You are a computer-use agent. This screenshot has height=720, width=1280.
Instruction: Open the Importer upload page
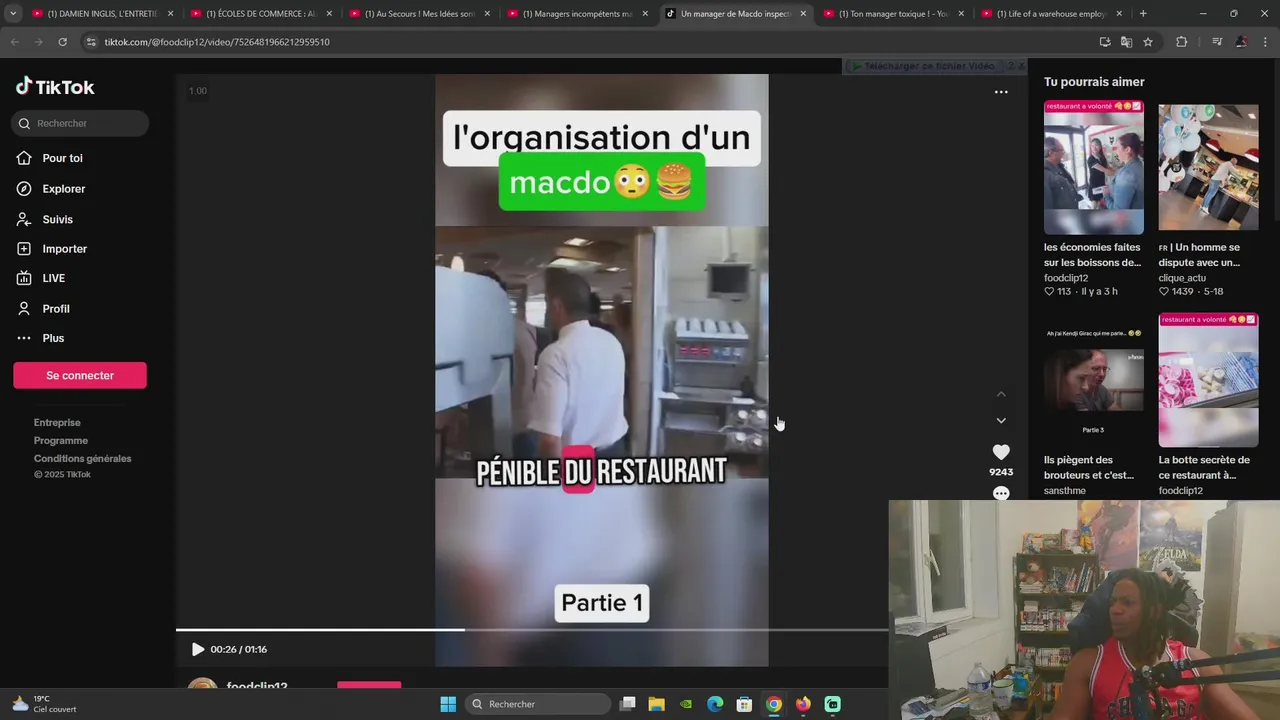[52, 249]
